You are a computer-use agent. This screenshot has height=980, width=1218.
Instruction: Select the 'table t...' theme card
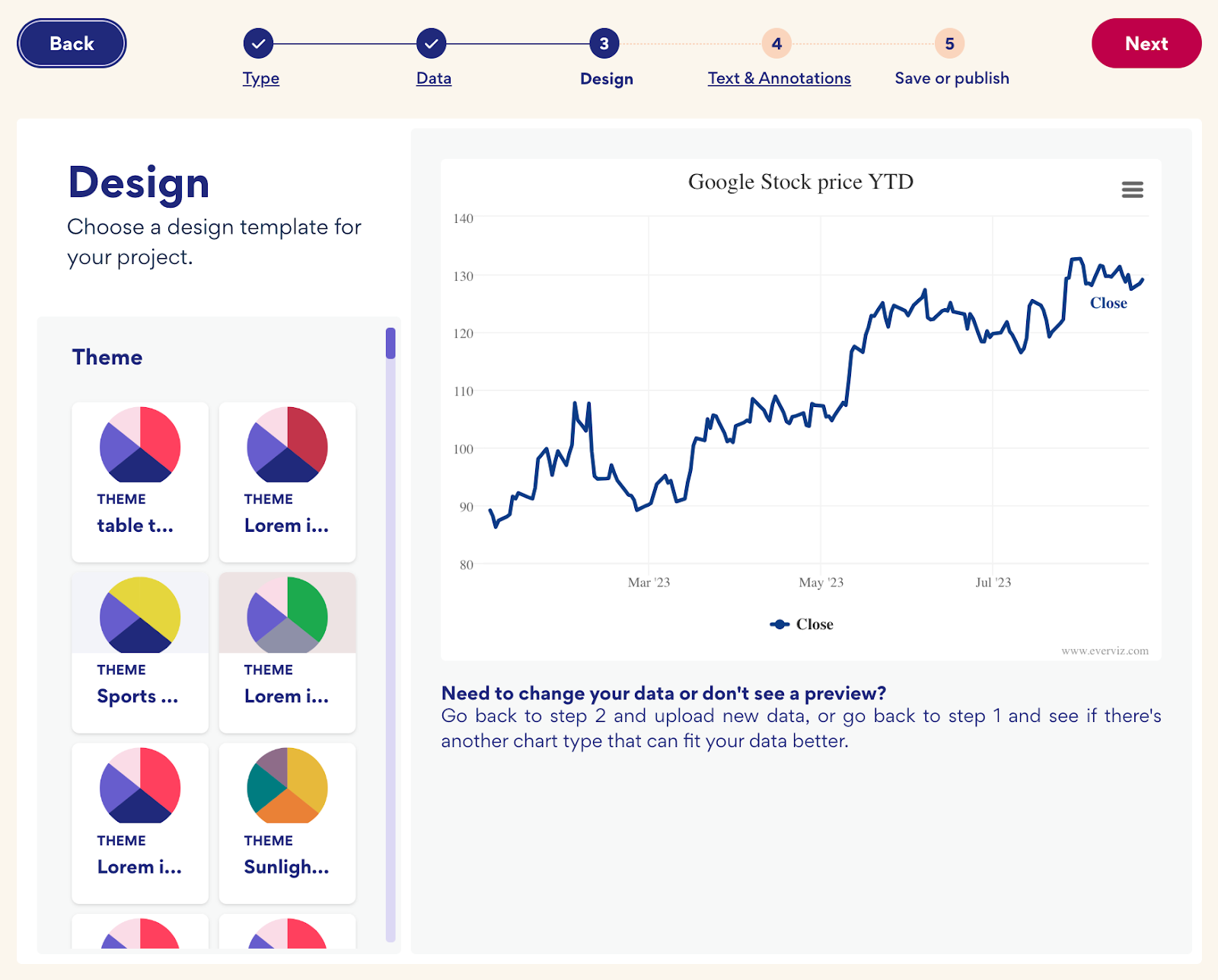point(140,482)
